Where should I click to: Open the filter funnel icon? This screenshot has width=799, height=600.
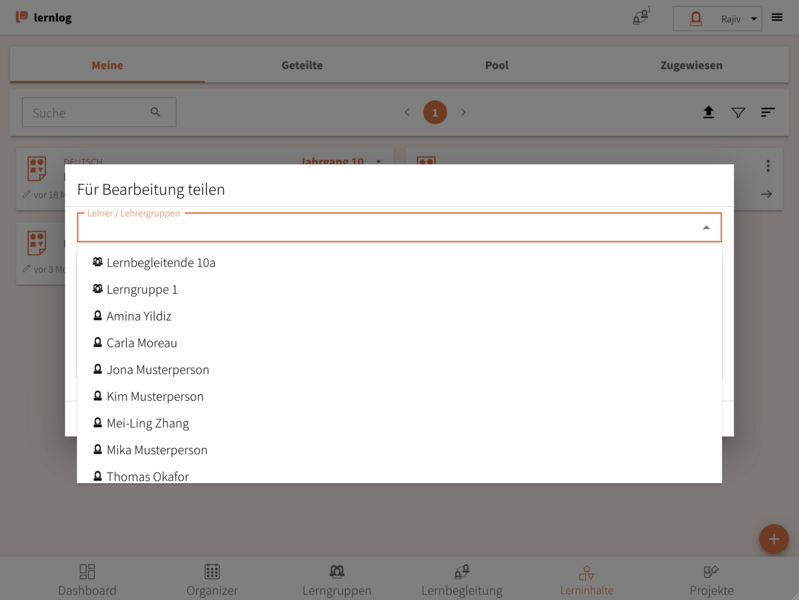click(x=738, y=113)
